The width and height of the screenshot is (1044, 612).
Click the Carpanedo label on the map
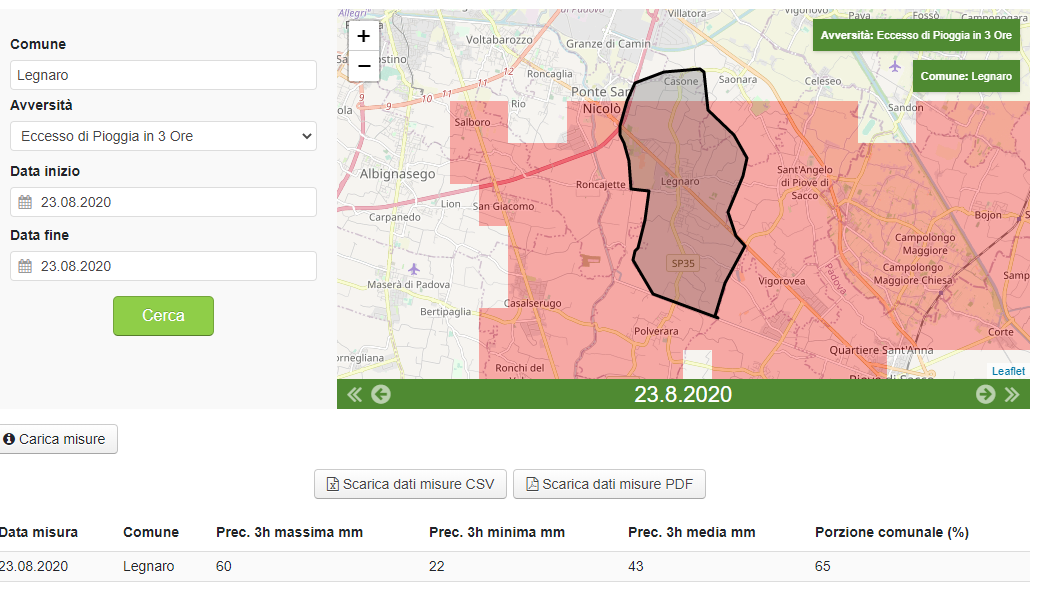(x=395, y=217)
